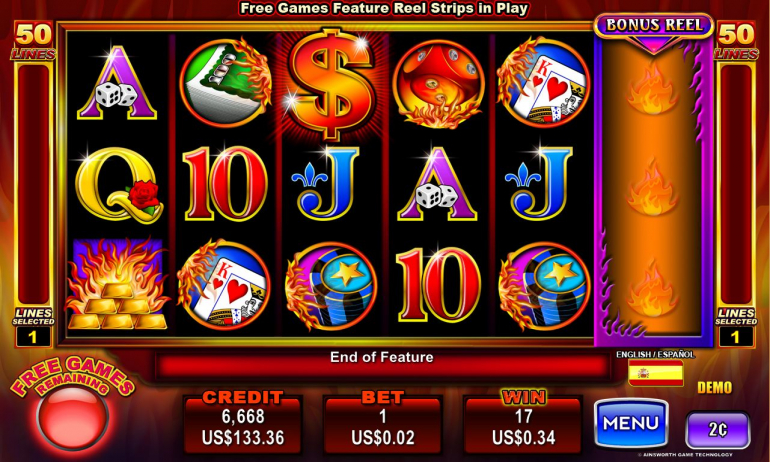770x462 pixels.
Task: Click the blue J in fifth reel
Action: [539, 183]
